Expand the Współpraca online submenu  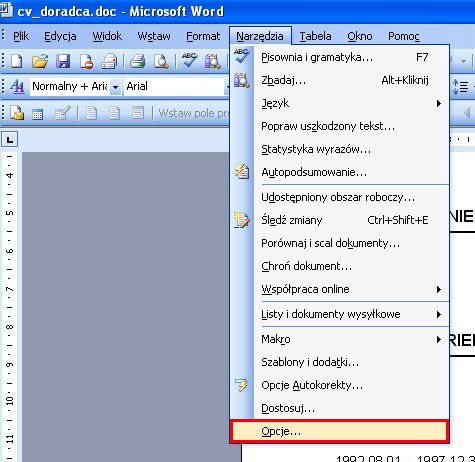point(340,289)
